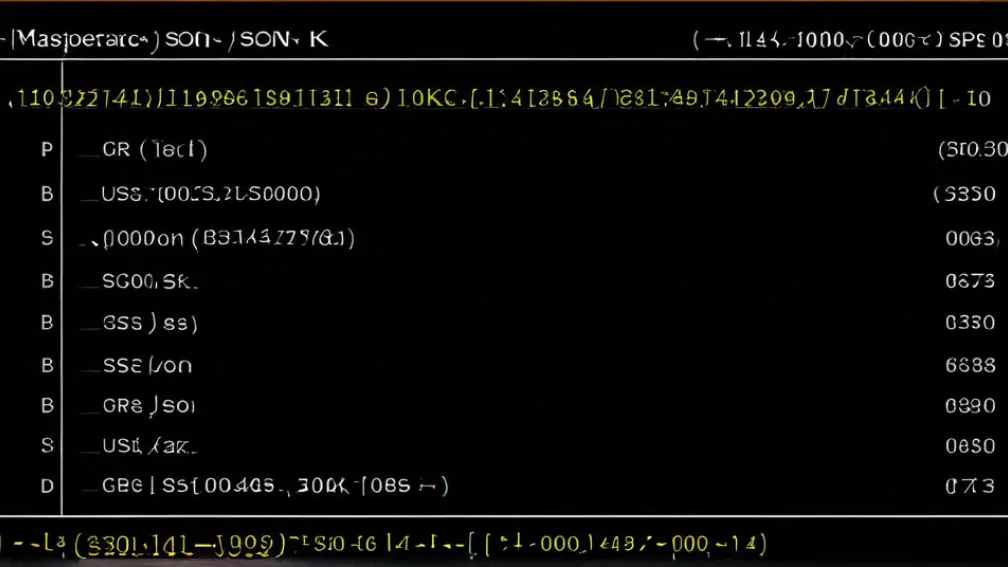1008x567 pixels.
Task: Click the yellow line beginning "110322141"
Action: (x=499, y=98)
